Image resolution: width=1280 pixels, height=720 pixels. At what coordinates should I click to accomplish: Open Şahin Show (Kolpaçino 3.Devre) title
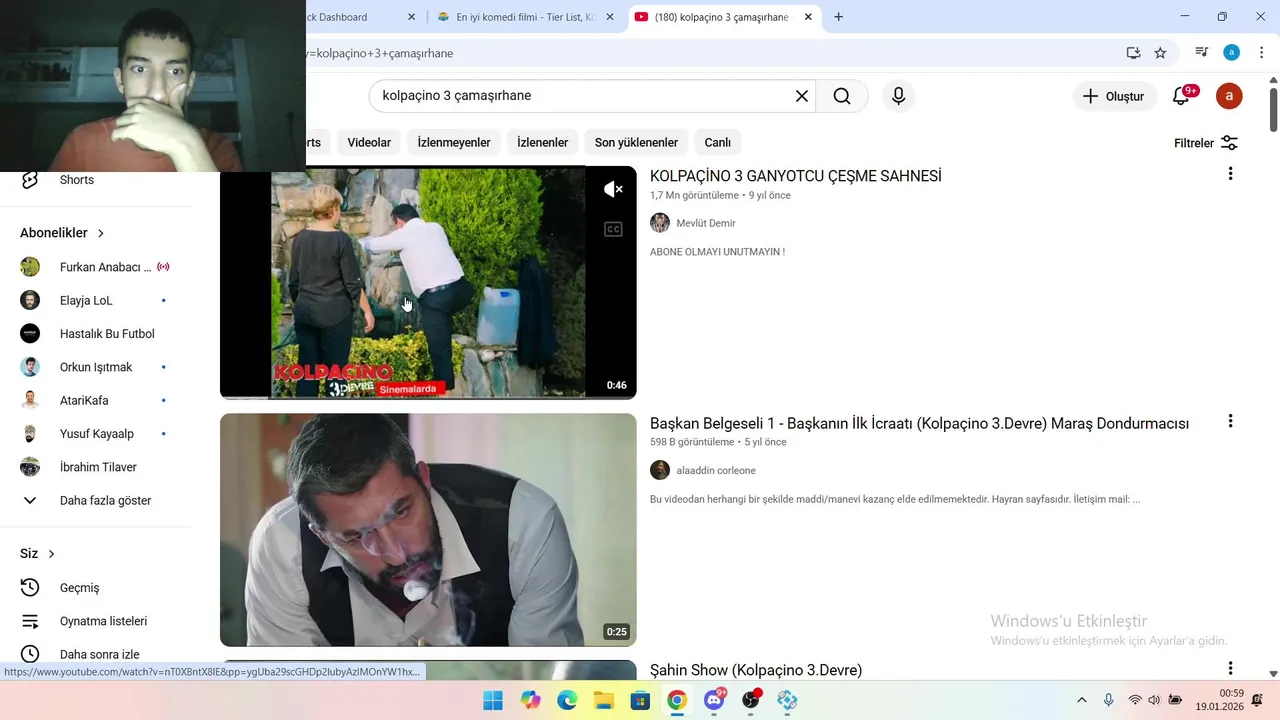pos(756,670)
